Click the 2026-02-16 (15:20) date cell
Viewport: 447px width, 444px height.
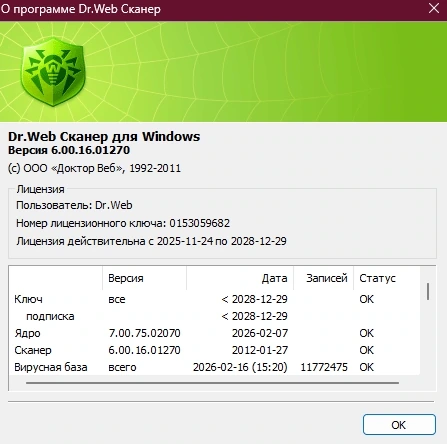pyautogui.click(x=240, y=367)
